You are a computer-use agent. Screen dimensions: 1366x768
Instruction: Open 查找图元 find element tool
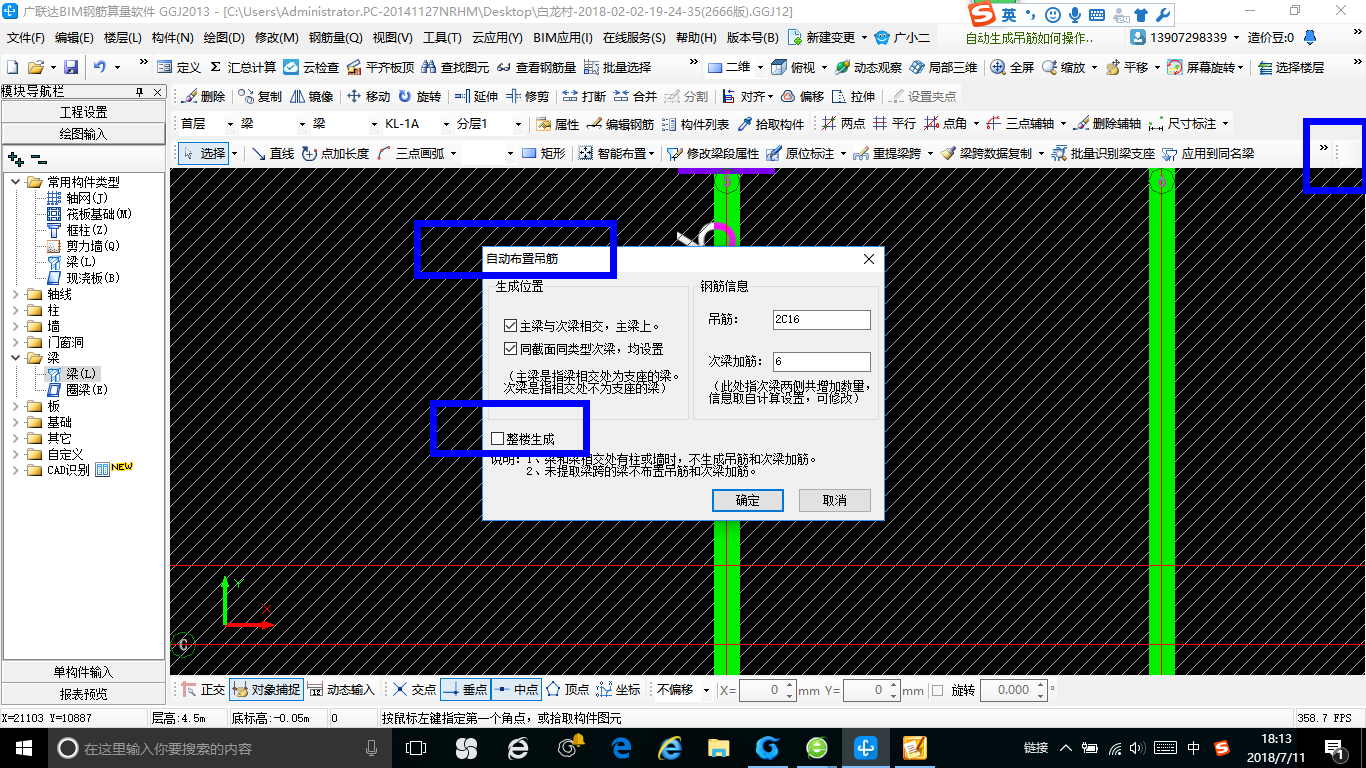click(455, 67)
